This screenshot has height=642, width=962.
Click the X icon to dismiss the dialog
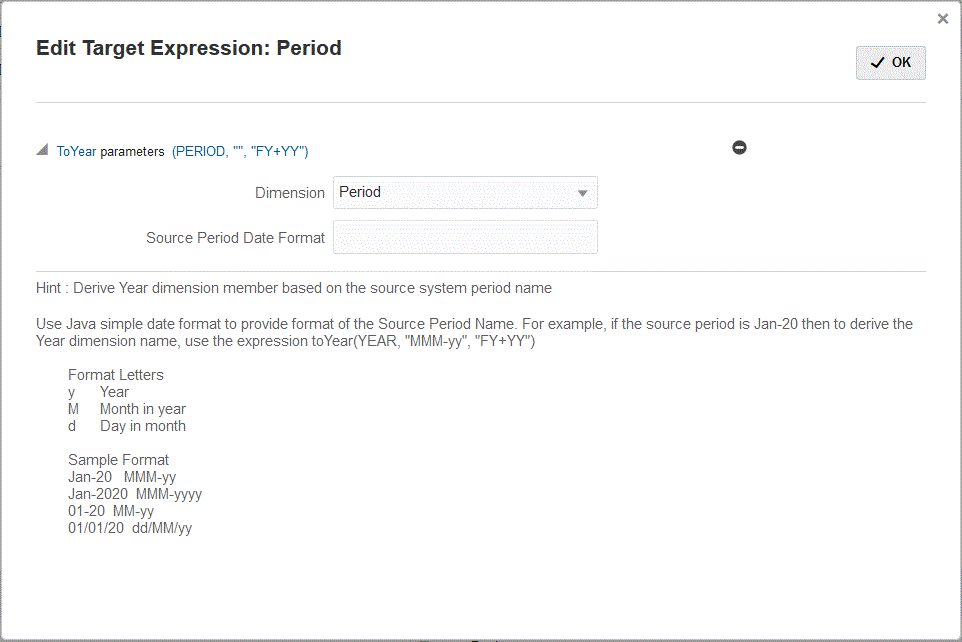(x=941, y=18)
